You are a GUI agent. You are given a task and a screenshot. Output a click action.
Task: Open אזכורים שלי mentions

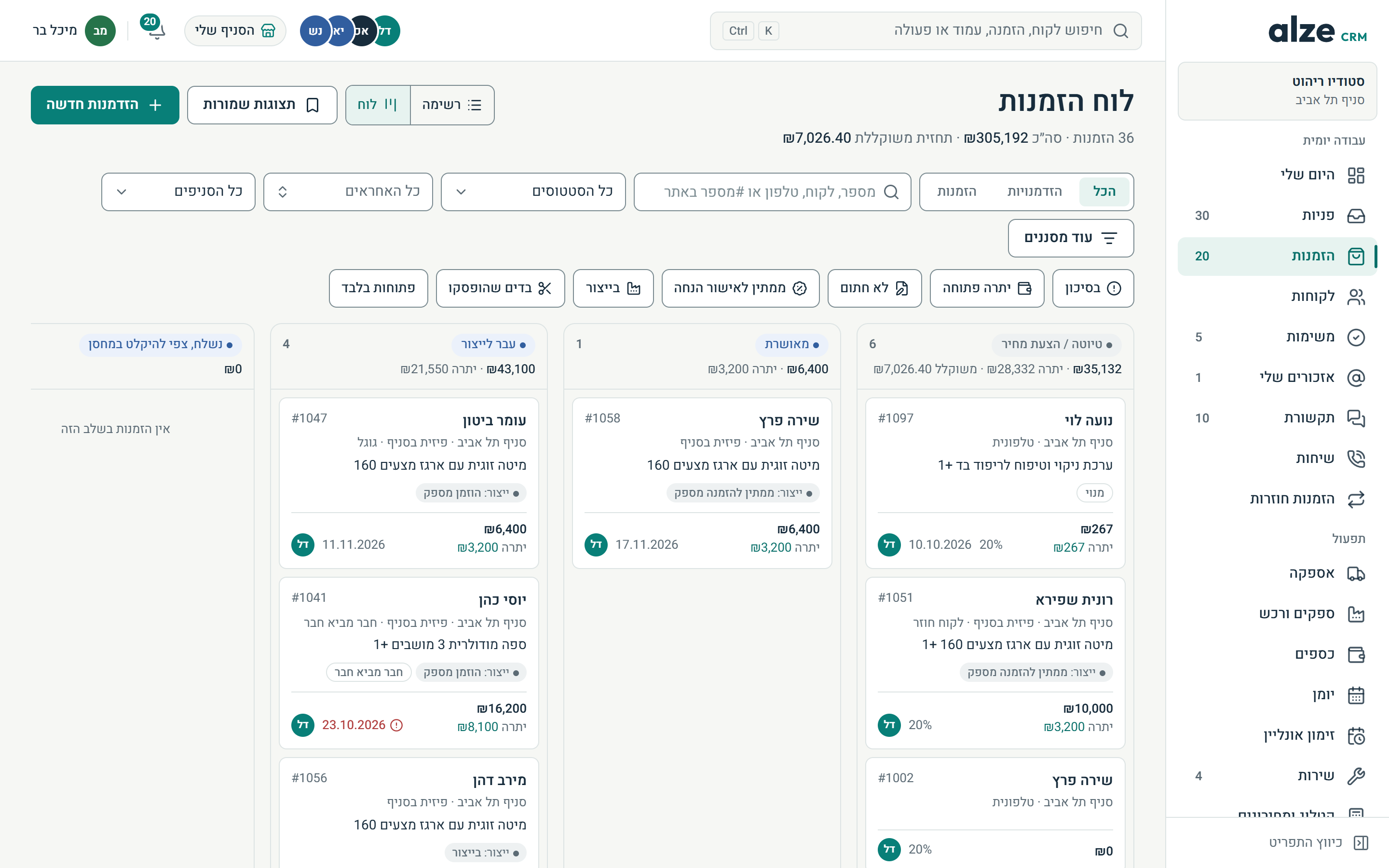(x=1277, y=378)
